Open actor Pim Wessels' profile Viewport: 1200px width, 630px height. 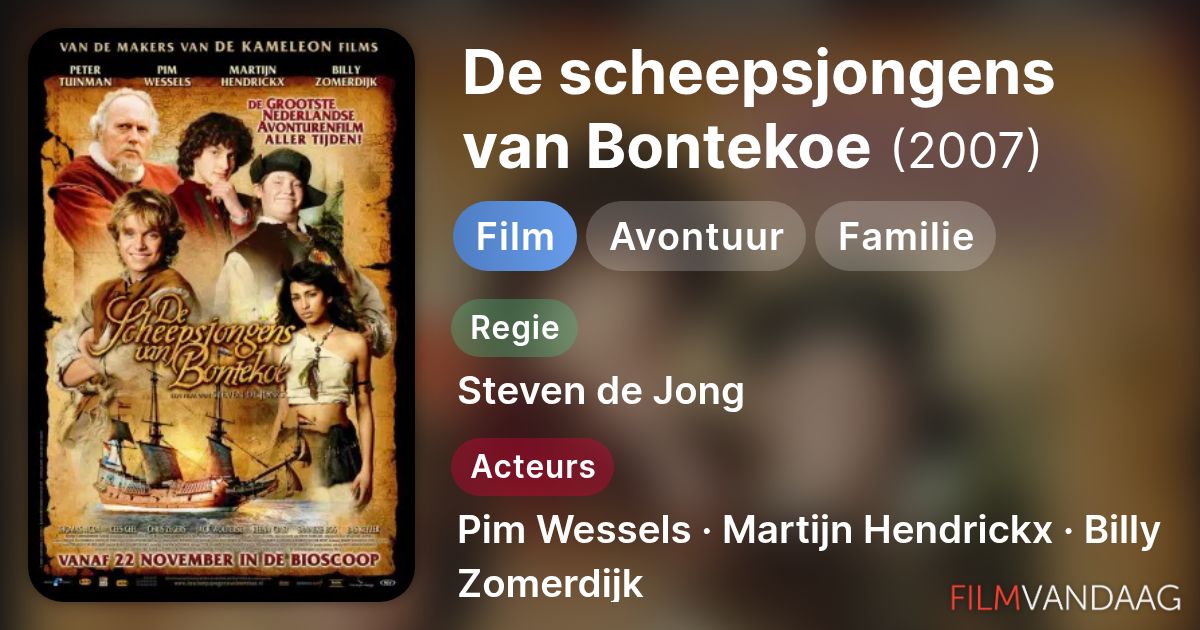[574, 531]
